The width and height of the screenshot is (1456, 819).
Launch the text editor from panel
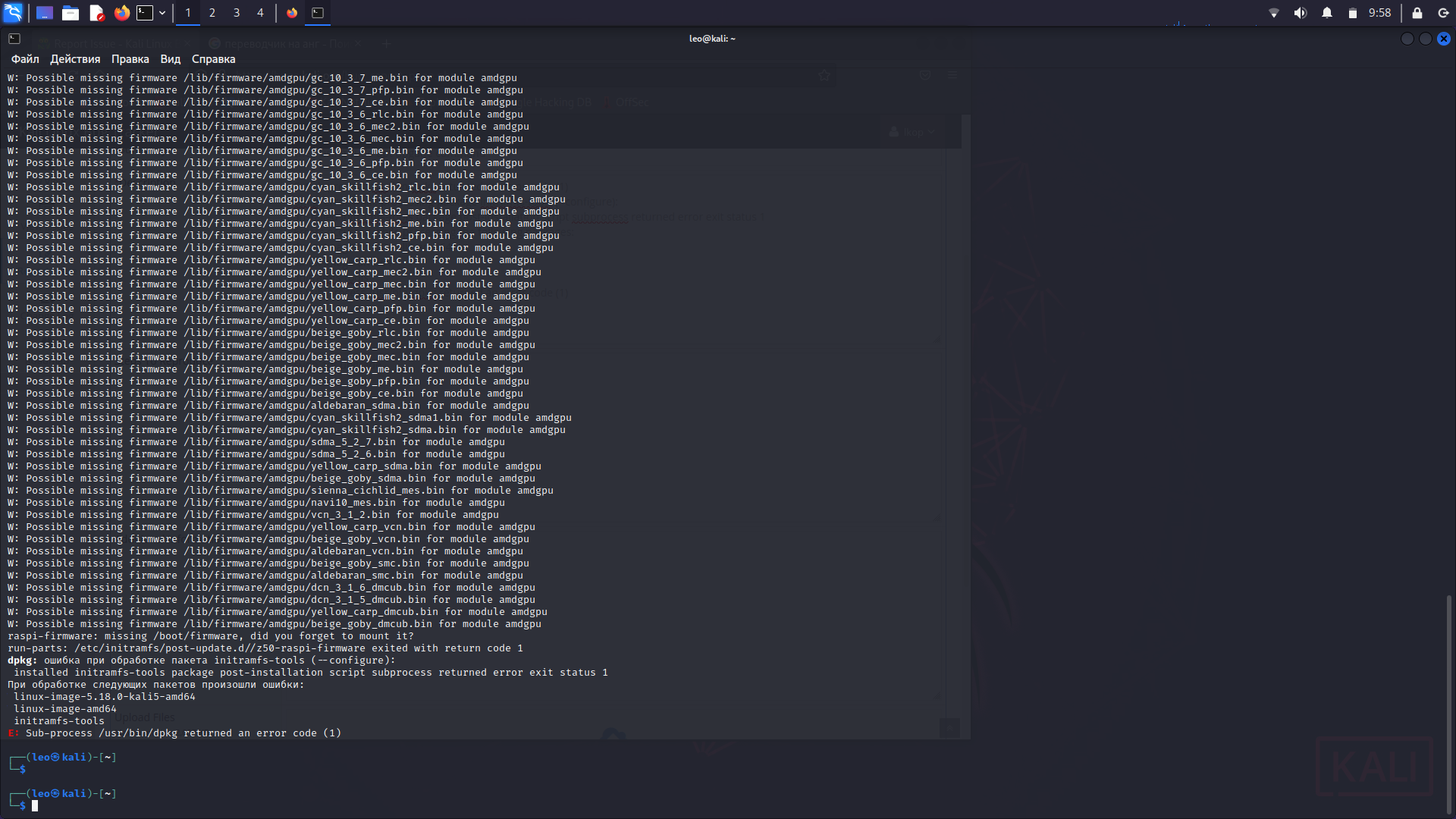pos(96,13)
